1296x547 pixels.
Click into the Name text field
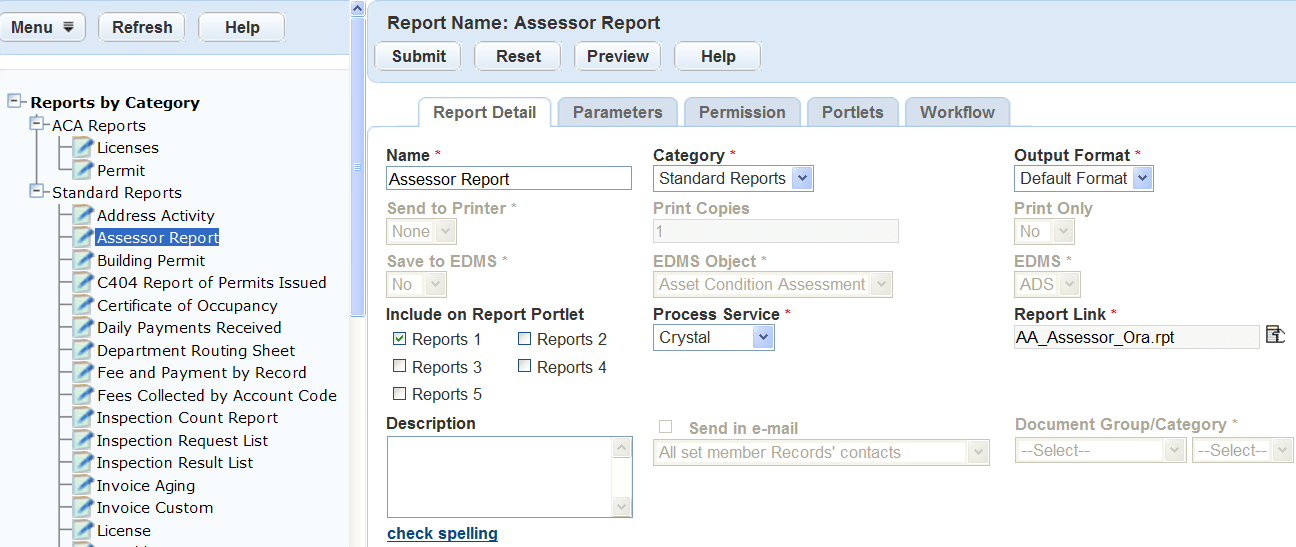pyautogui.click(x=509, y=179)
